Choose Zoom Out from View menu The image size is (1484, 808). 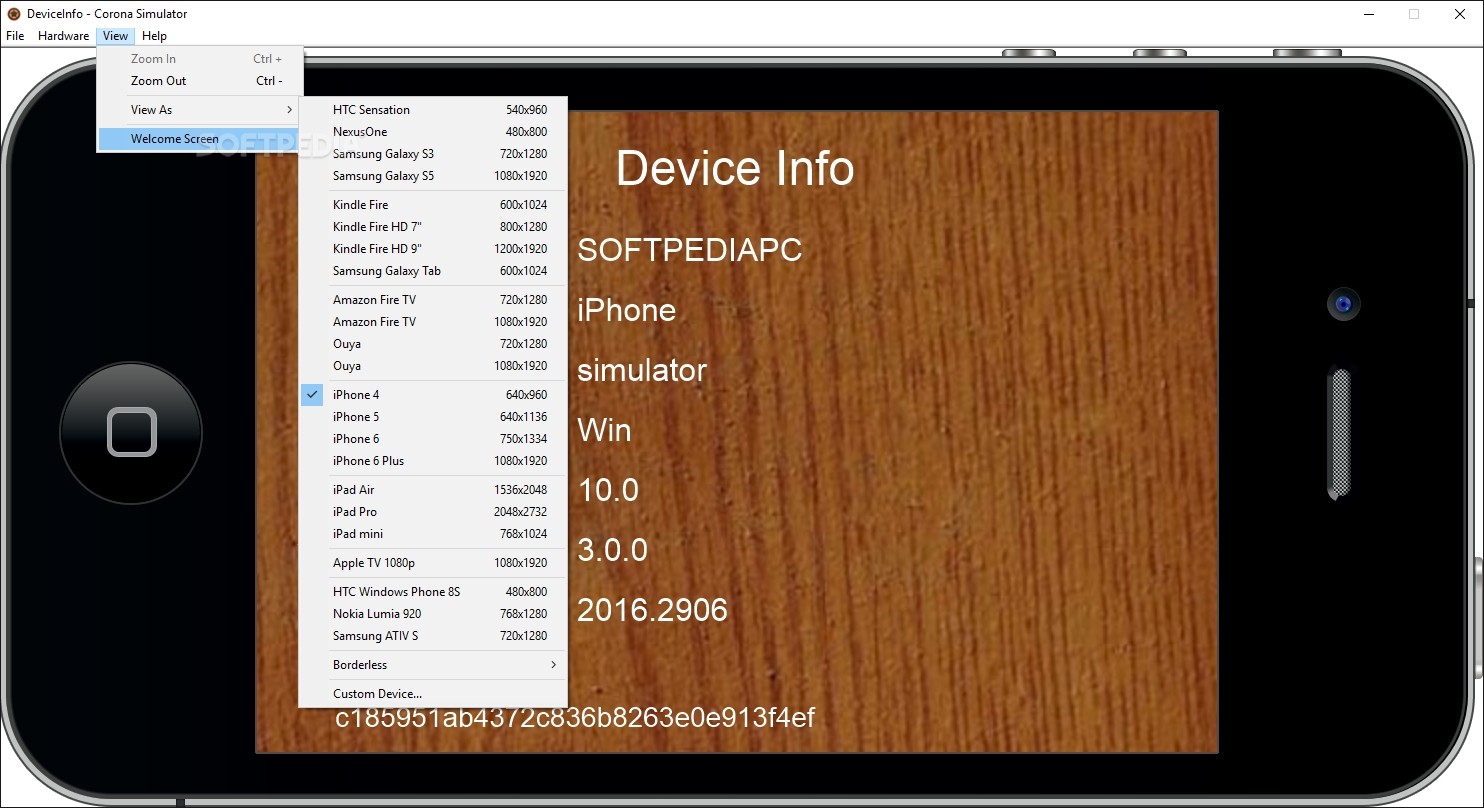(x=199, y=81)
